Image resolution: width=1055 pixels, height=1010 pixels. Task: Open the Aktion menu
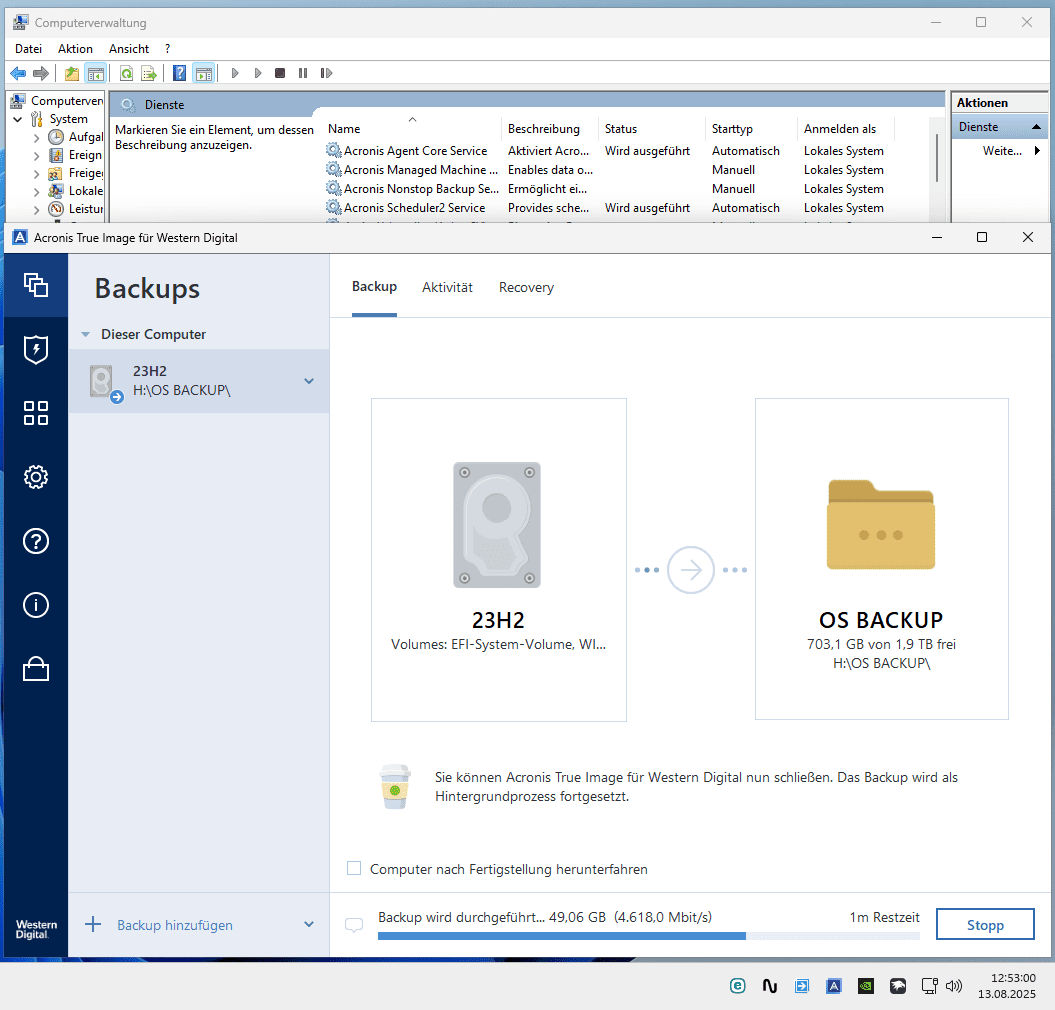[x=75, y=48]
